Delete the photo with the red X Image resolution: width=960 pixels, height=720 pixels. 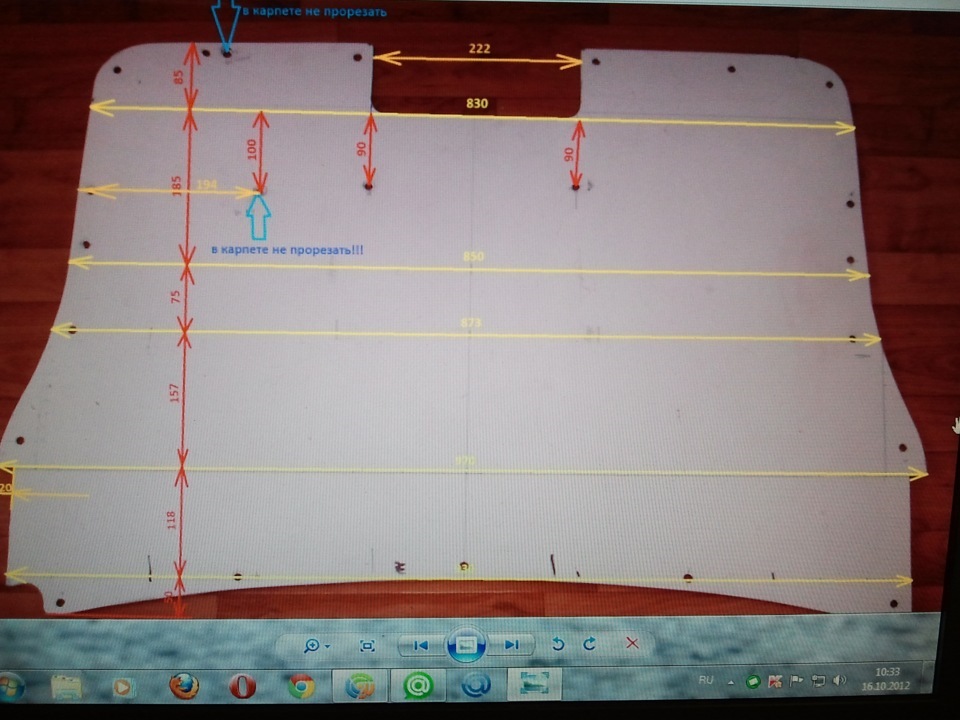click(x=632, y=643)
